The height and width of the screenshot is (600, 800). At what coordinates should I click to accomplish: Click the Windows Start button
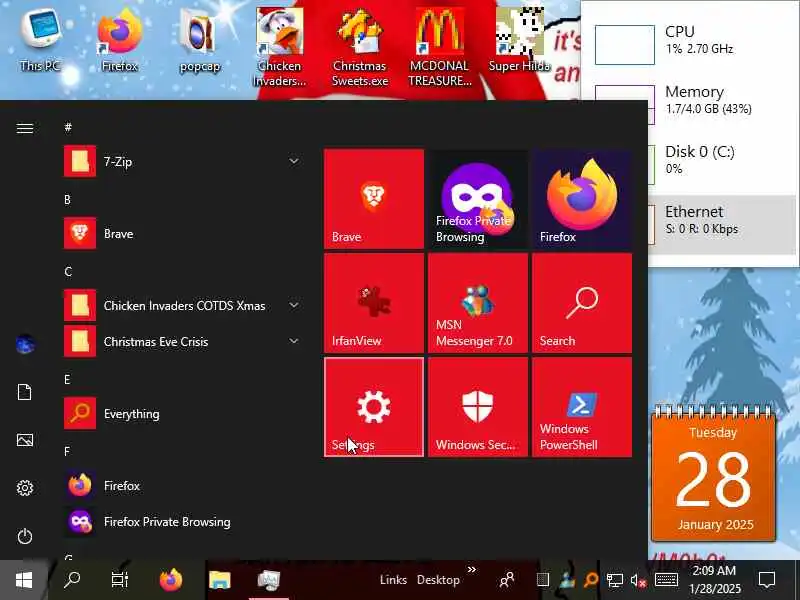point(24,580)
